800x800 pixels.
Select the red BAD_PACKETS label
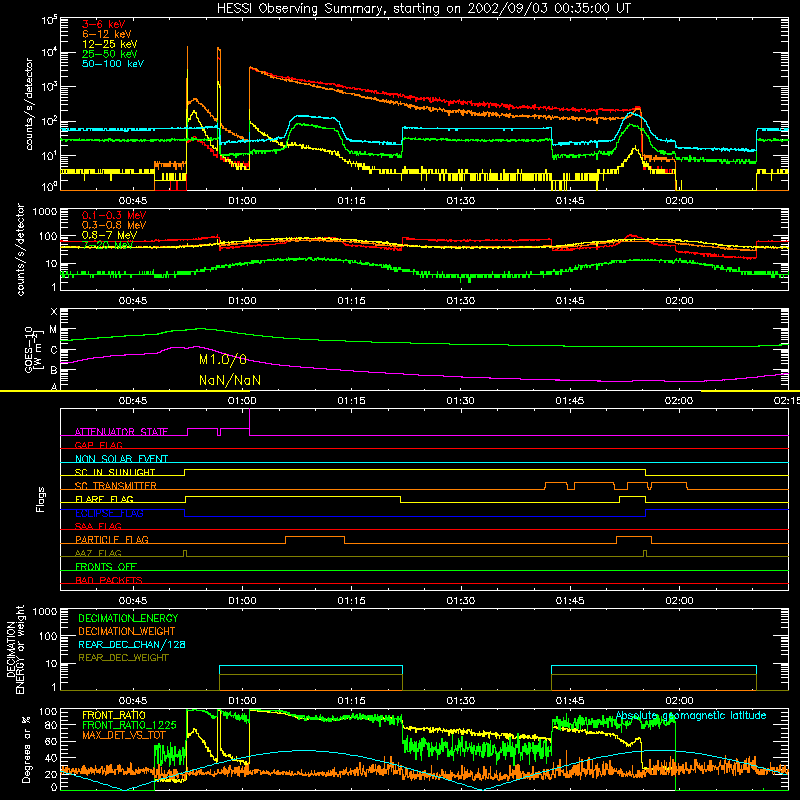coord(109,580)
